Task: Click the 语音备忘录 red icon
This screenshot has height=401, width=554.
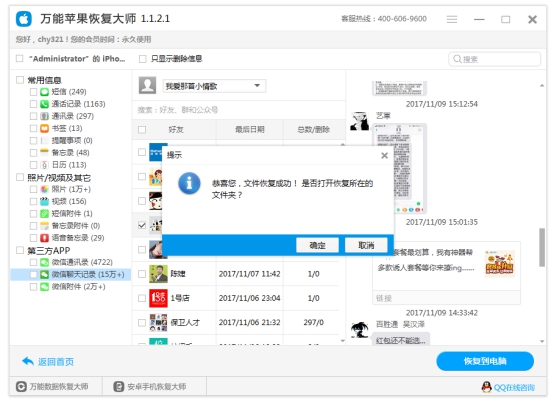Action: click(x=44, y=238)
